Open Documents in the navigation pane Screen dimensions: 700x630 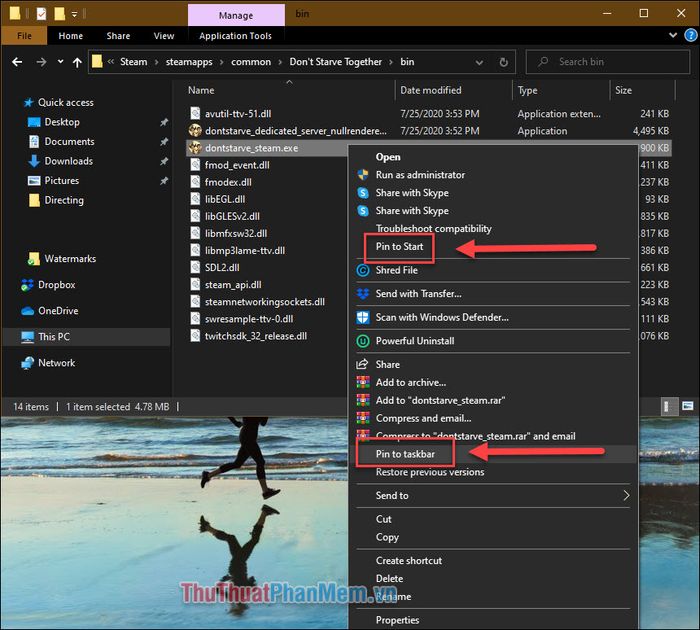click(69, 142)
